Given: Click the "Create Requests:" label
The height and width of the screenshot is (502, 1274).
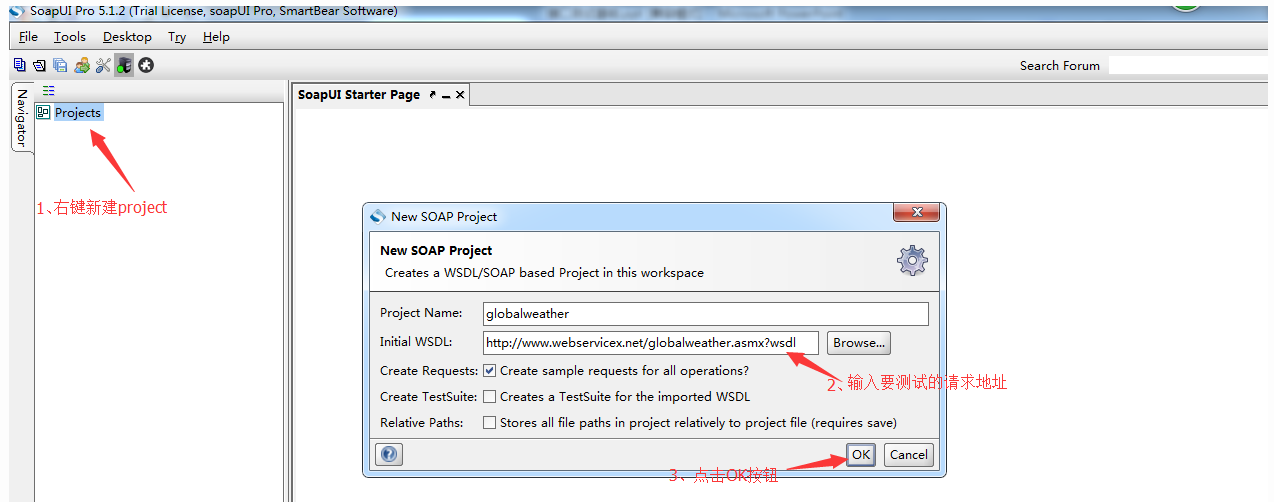Looking at the screenshot, I should pos(429,371).
